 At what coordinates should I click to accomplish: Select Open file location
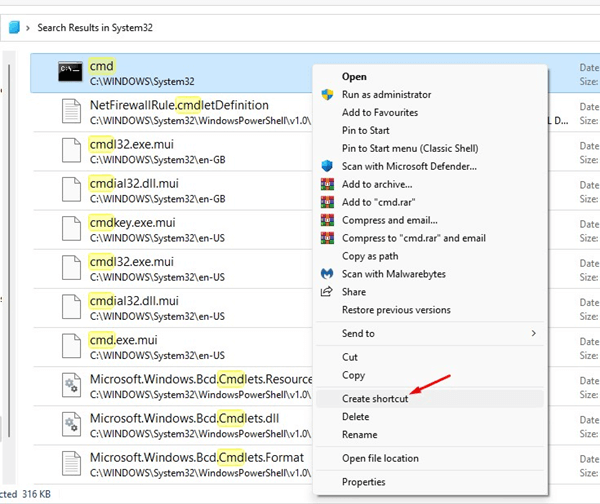coord(380,458)
